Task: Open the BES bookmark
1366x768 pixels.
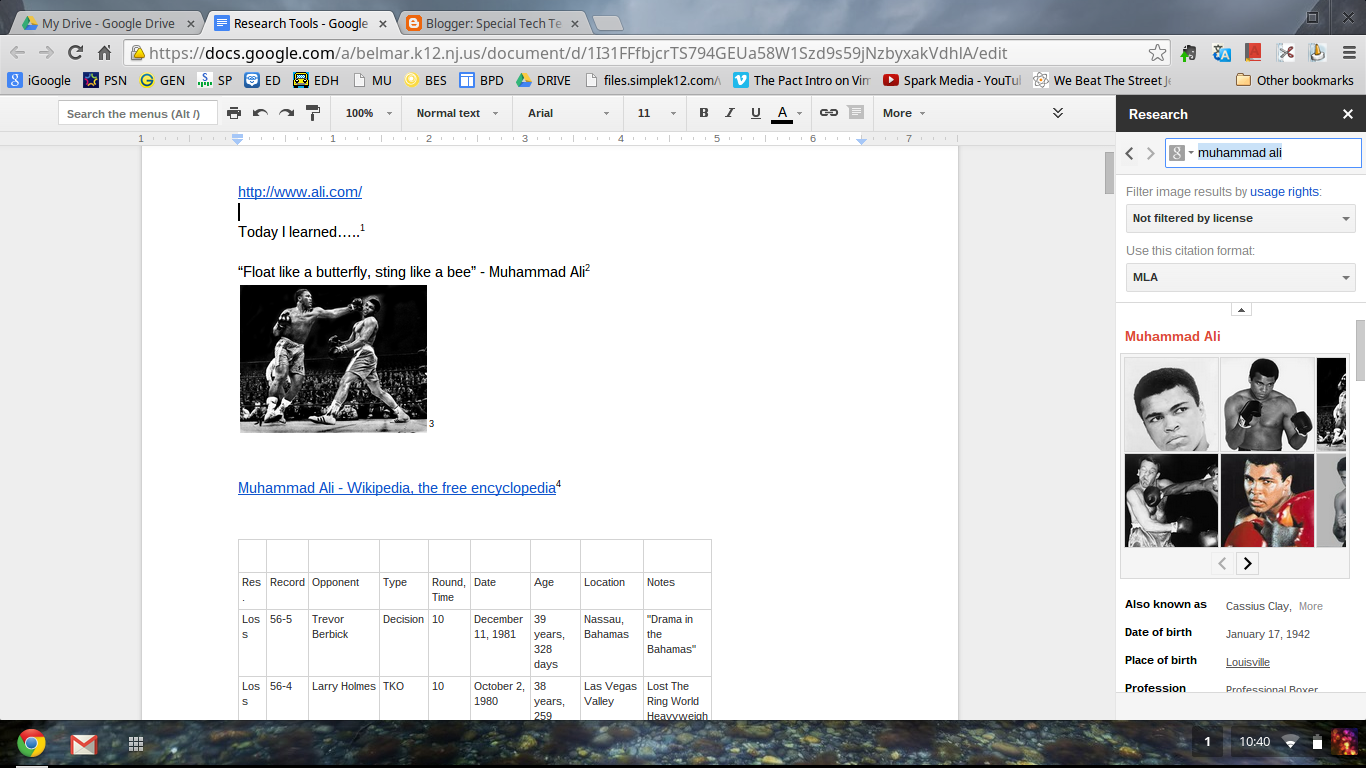Action: [x=426, y=80]
